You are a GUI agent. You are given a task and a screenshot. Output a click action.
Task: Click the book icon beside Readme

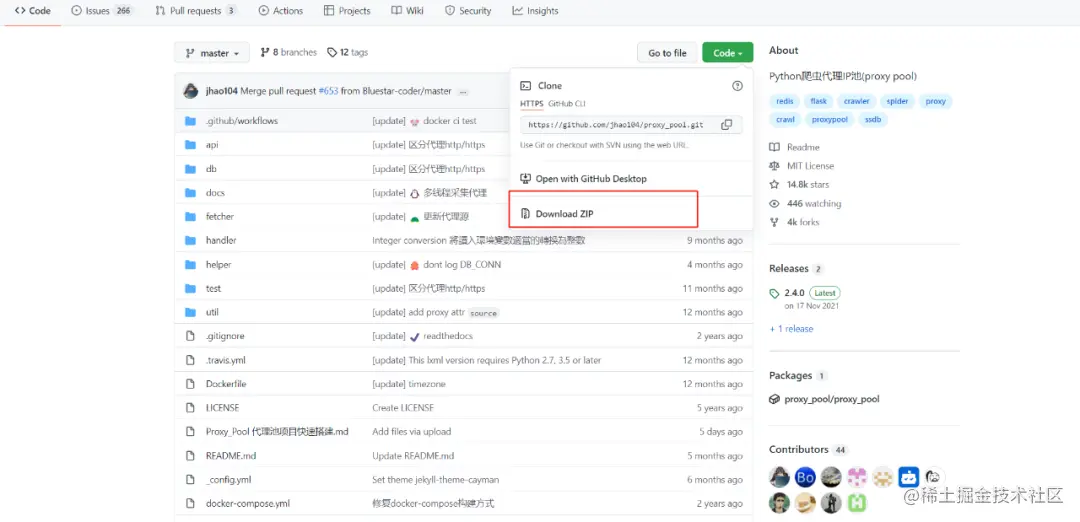(x=775, y=147)
